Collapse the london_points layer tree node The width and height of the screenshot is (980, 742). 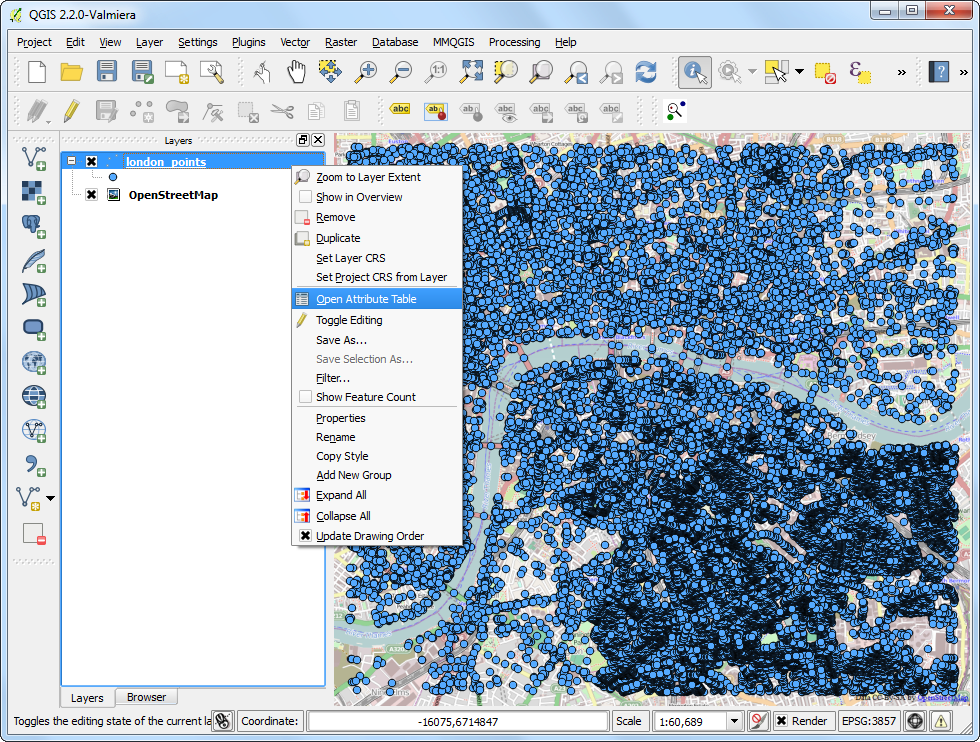(71, 162)
